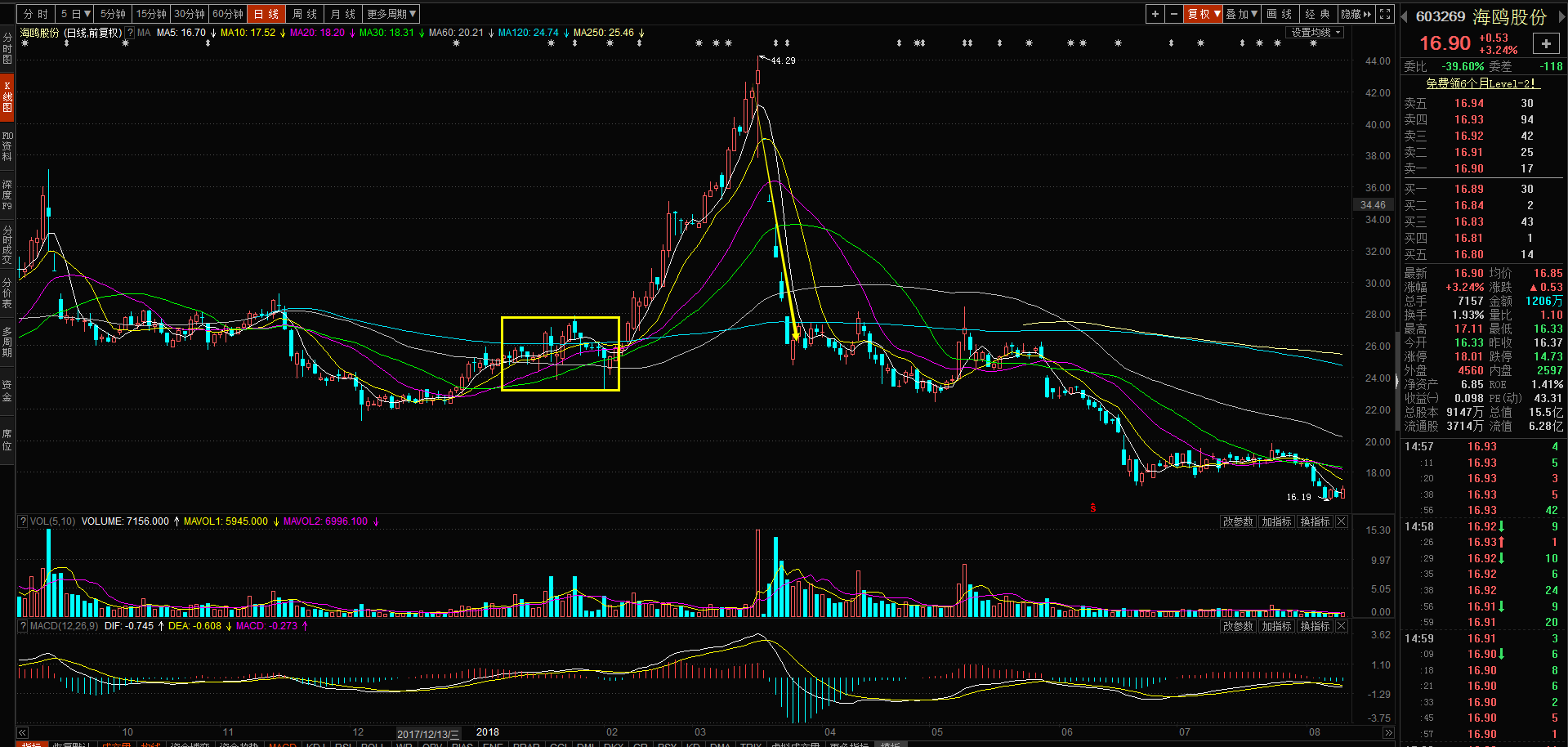Open MA indicator help question mark

tap(130, 33)
